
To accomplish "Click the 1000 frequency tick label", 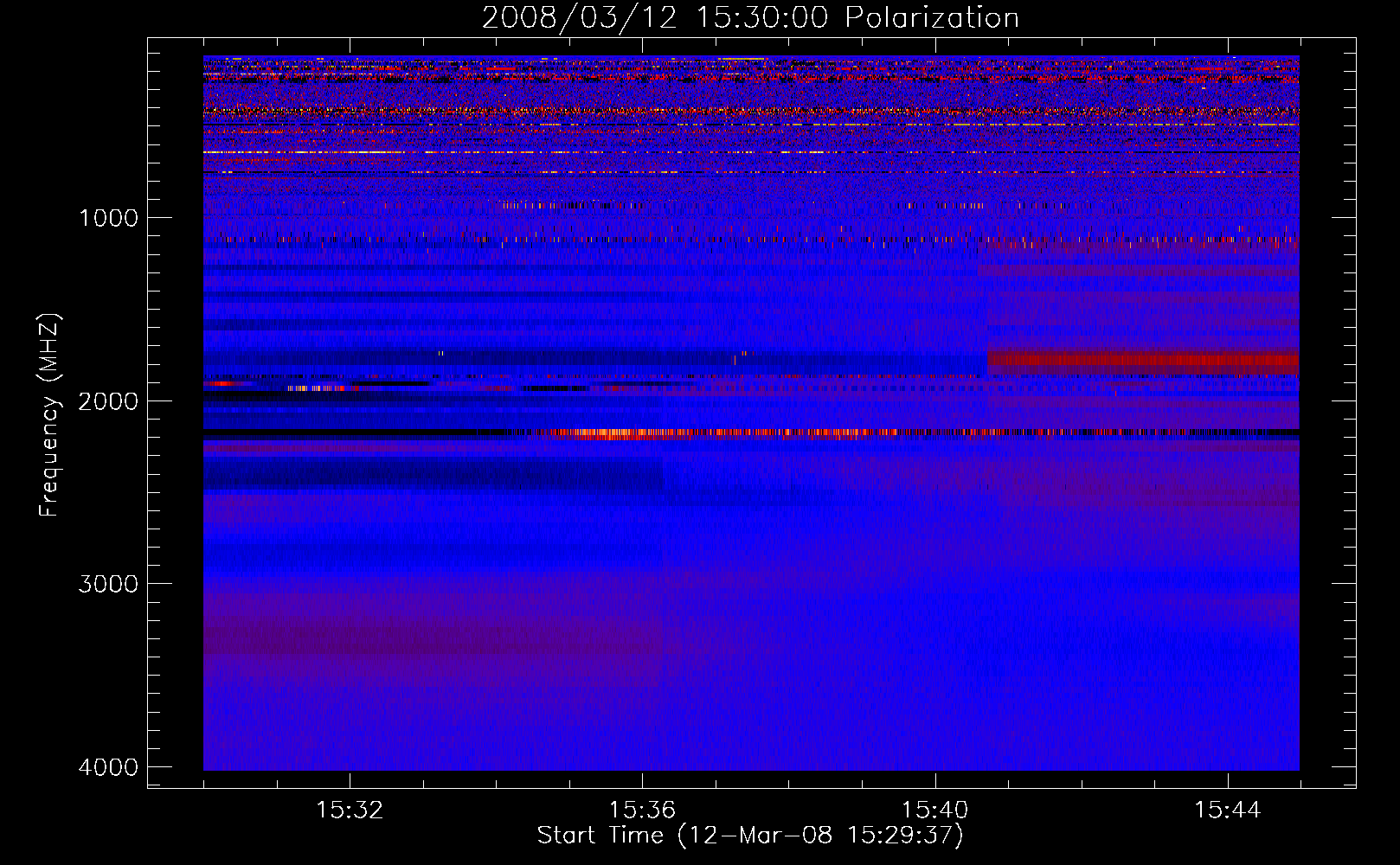I will (109, 218).
